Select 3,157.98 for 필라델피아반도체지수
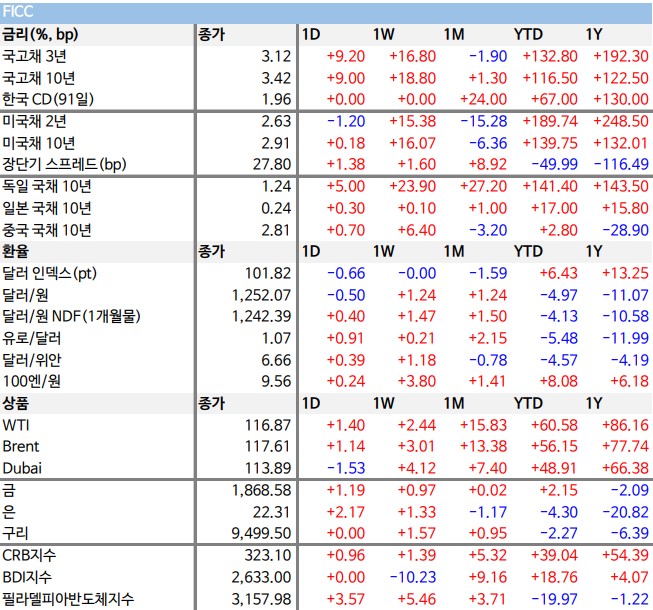 click(x=261, y=599)
